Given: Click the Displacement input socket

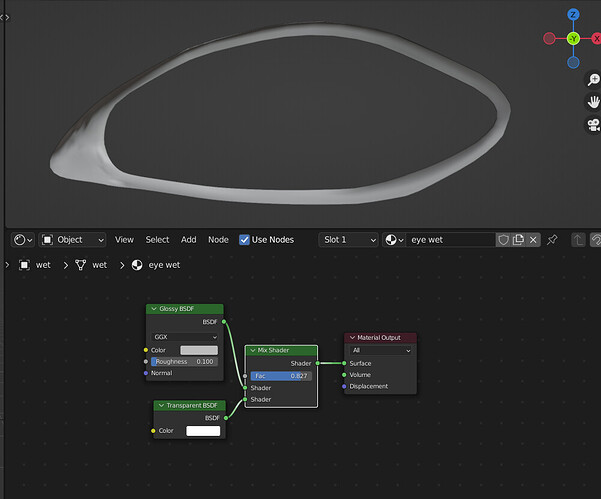Looking at the screenshot, I should pyautogui.click(x=344, y=386).
